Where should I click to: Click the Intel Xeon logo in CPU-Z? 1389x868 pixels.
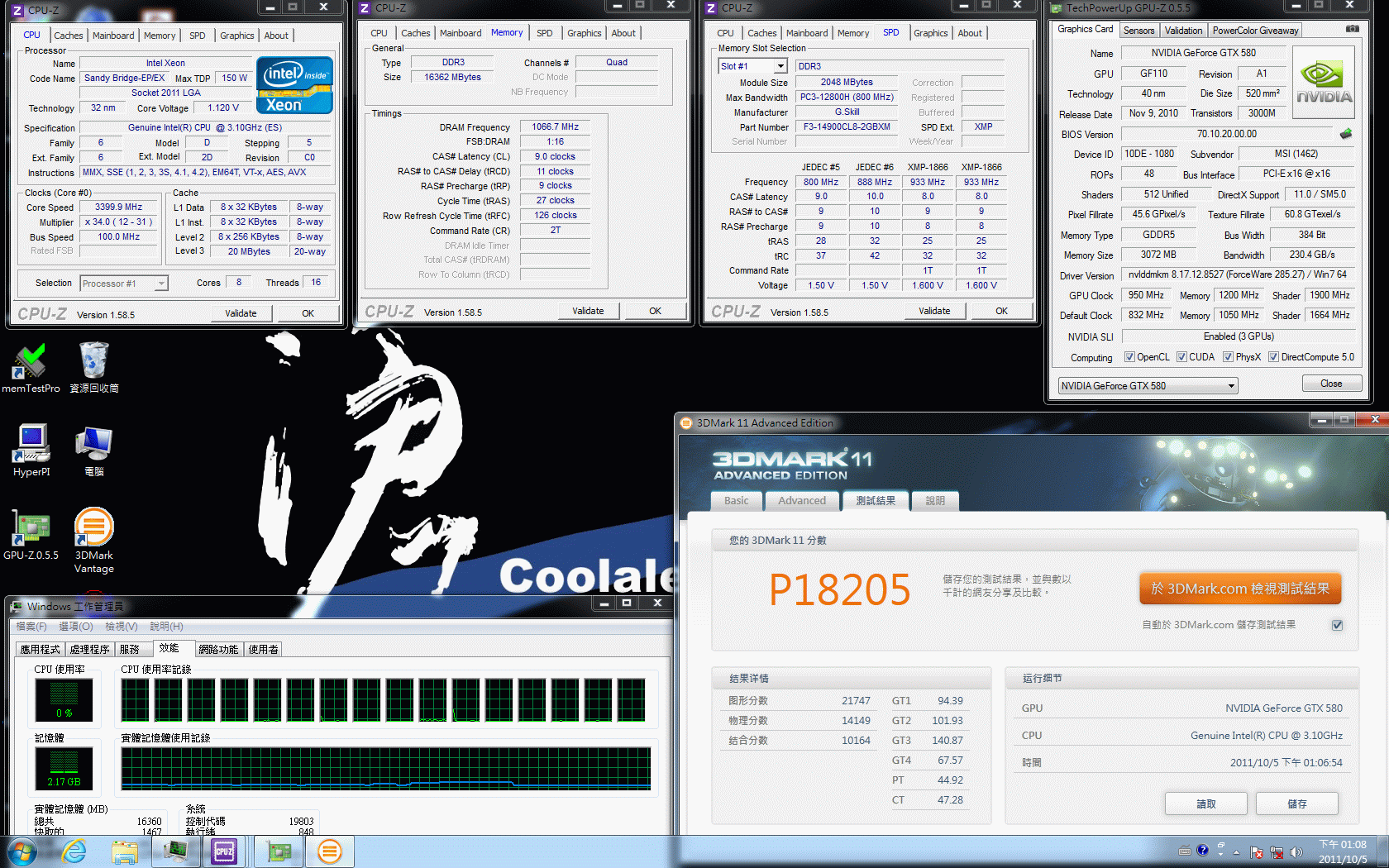tap(294, 84)
